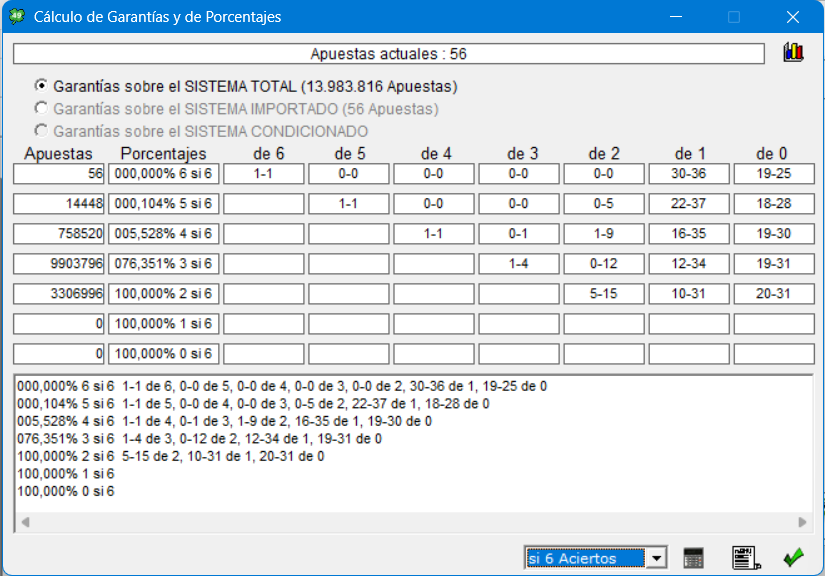Click the 'de 6' column header
The image size is (825, 576).
(269, 154)
